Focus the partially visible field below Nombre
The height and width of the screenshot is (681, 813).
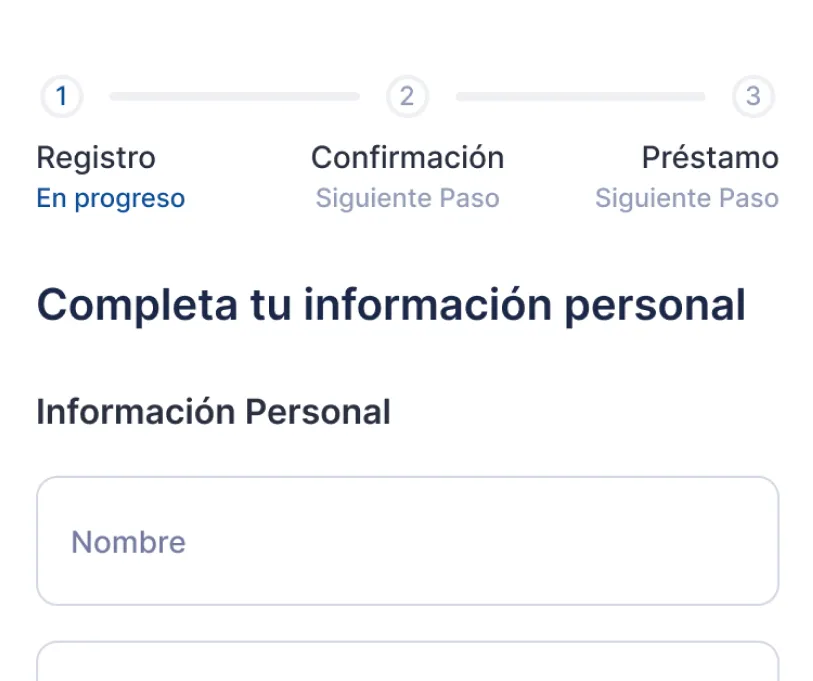point(407,662)
